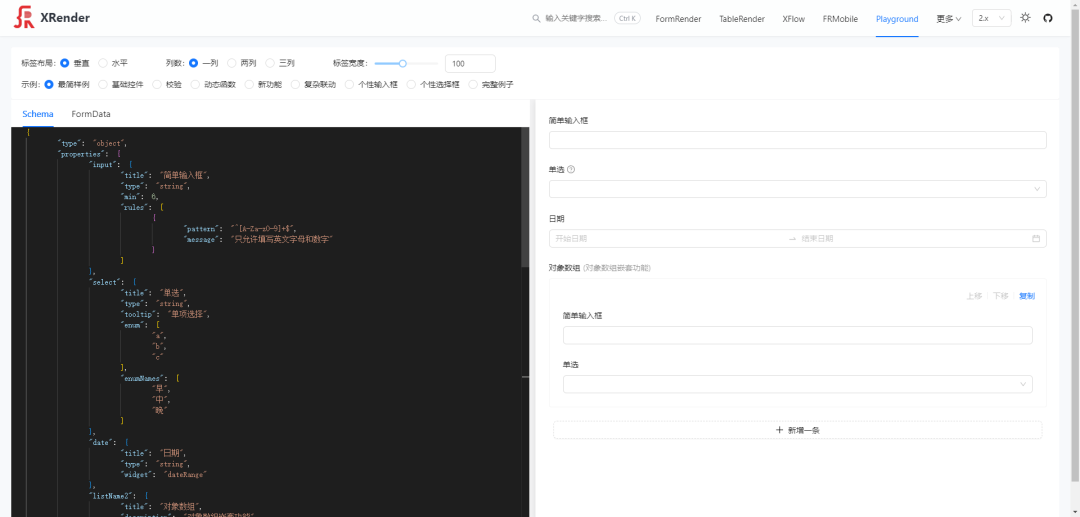Image resolution: width=1080 pixels, height=517 pixels.
Task: Click the 开始日期 start date field
Action: [x=668, y=239]
